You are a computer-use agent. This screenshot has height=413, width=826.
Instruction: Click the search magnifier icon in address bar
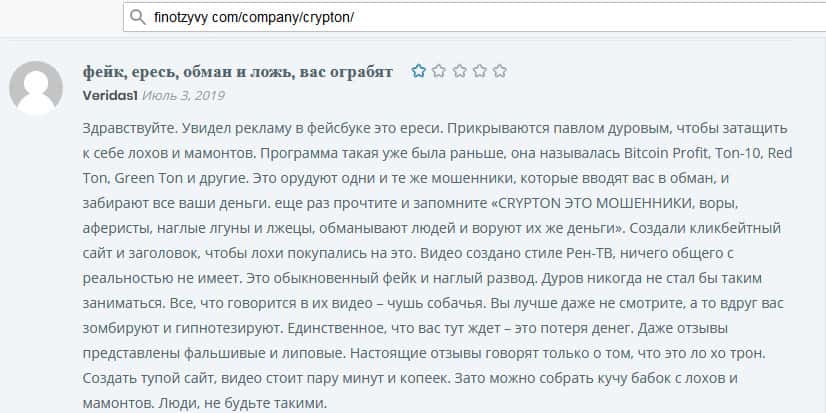click(137, 17)
